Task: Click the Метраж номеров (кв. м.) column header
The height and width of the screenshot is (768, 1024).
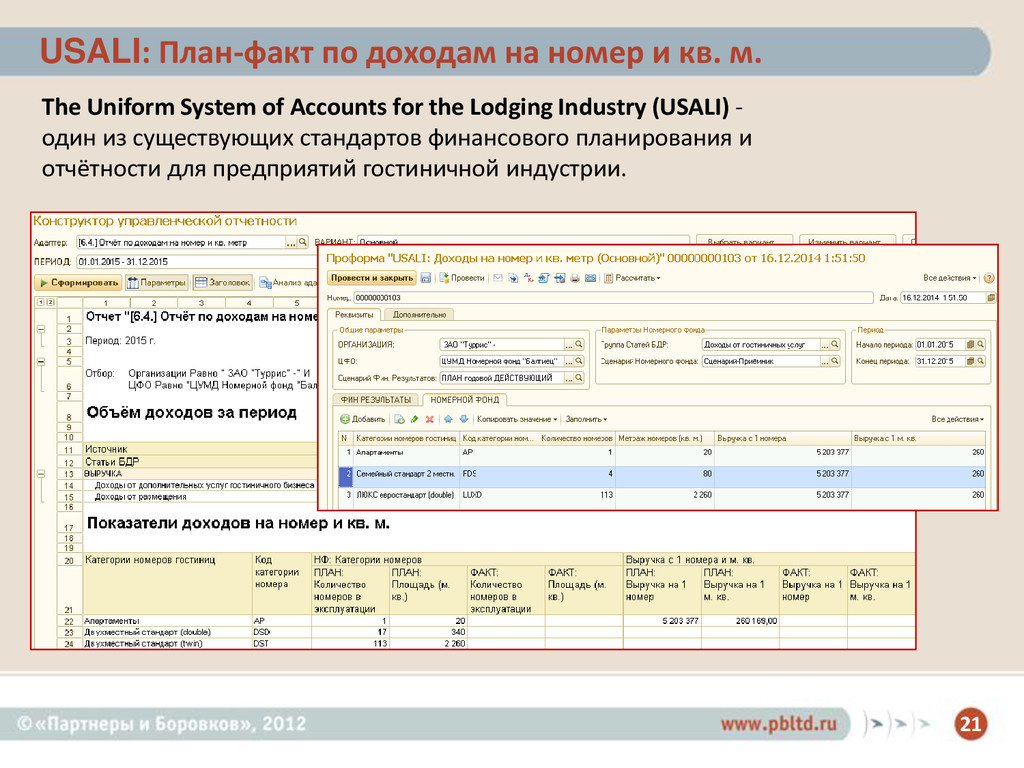Action: [x=664, y=438]
